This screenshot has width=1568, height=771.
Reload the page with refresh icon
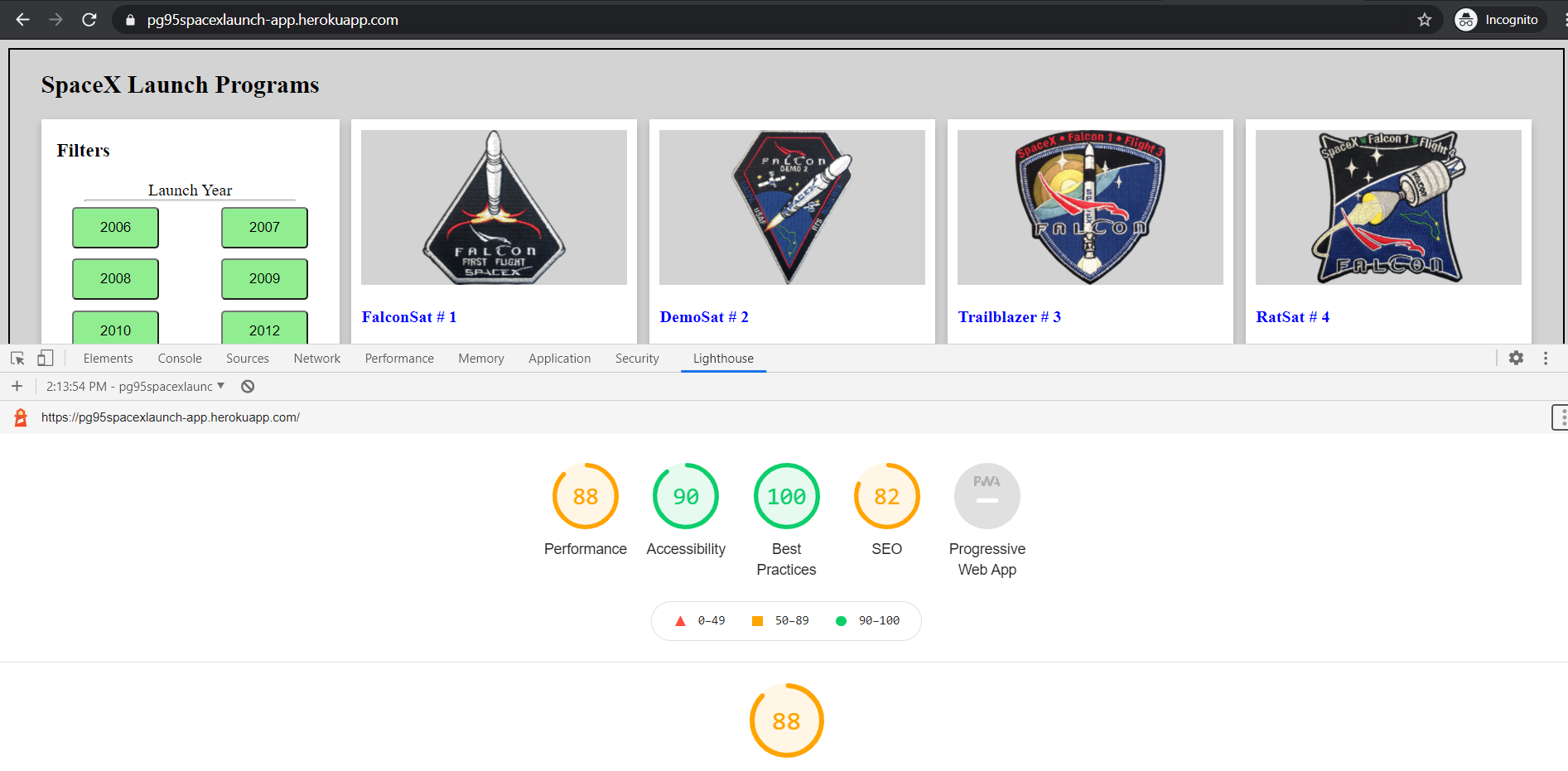click(89, 20)
